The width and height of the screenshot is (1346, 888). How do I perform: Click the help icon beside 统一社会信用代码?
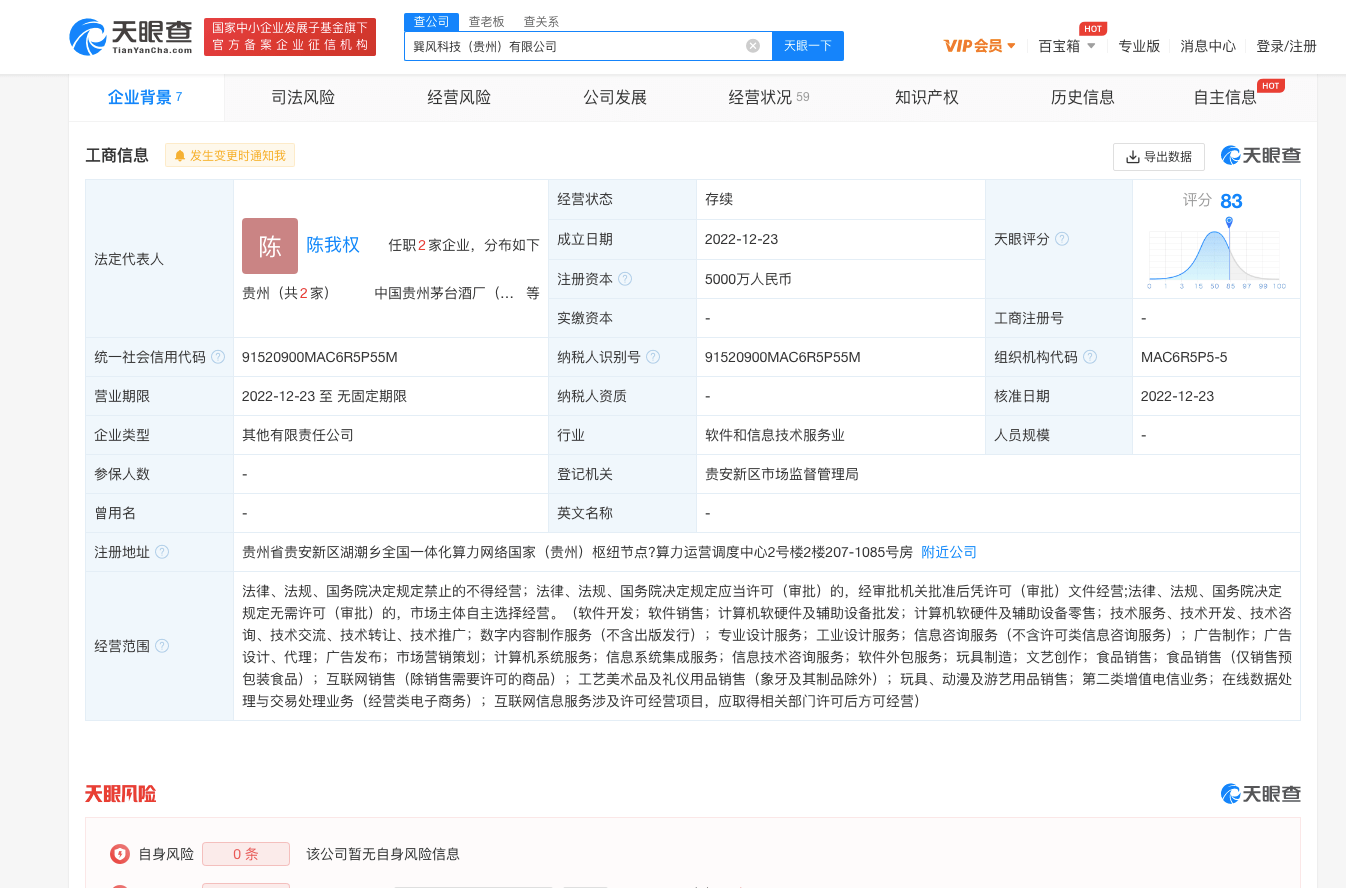pos(218,357)
